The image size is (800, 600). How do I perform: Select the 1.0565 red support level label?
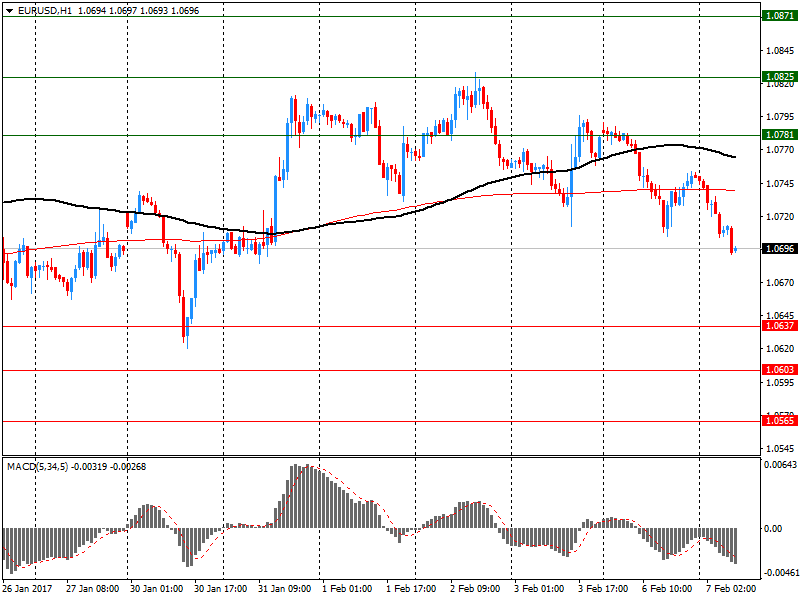click(780, 420)
